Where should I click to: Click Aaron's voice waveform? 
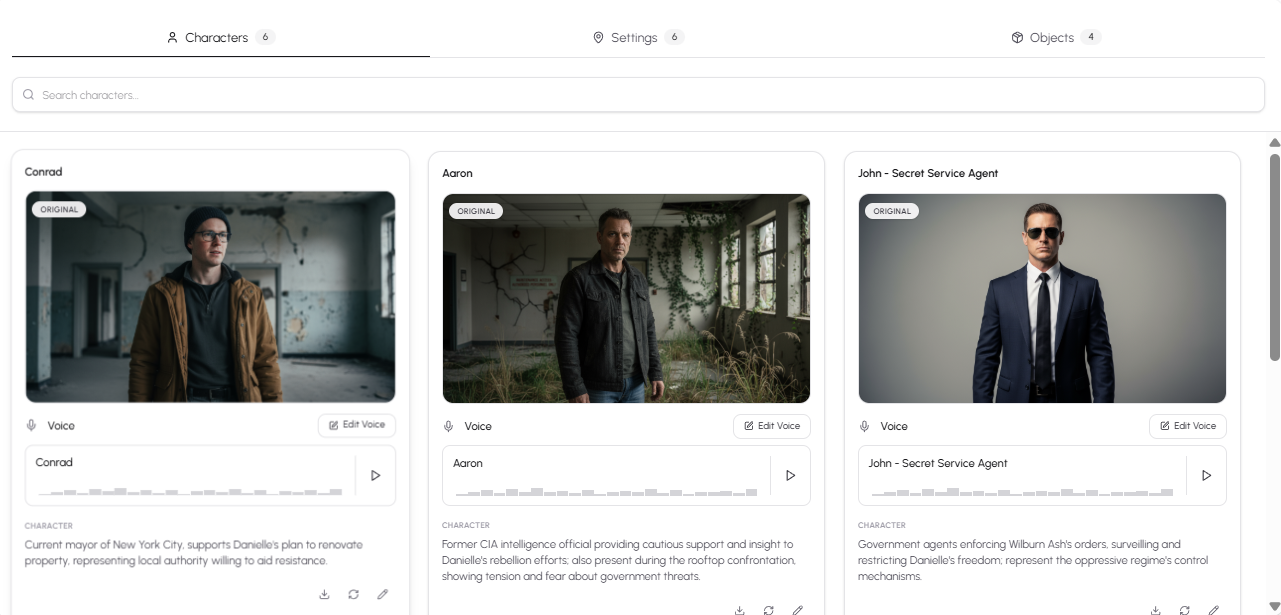[x=606, y=492]
